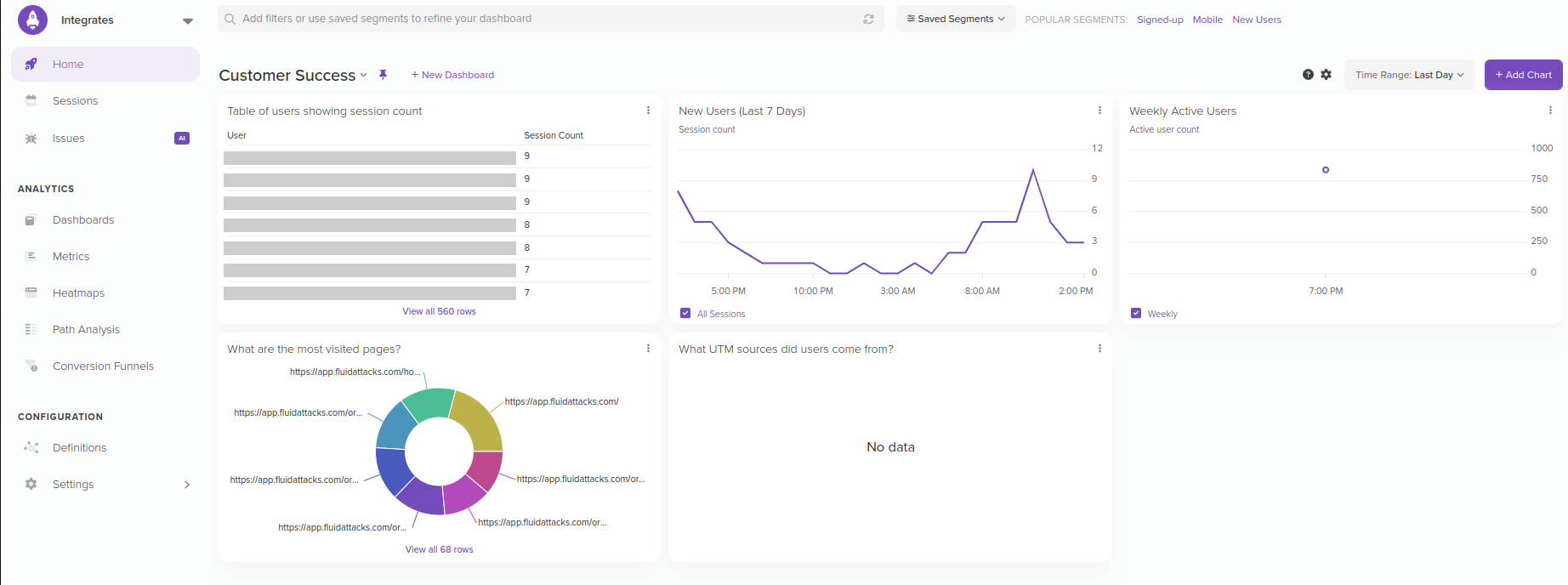Uncheck the All Sessions checkbox
Screen dimensions: 1568x585
point(685,314)
